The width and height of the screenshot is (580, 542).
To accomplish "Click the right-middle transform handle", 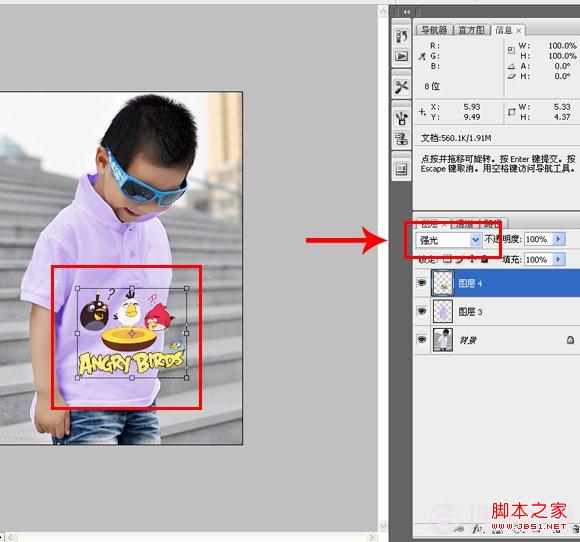I will (187, 333).
